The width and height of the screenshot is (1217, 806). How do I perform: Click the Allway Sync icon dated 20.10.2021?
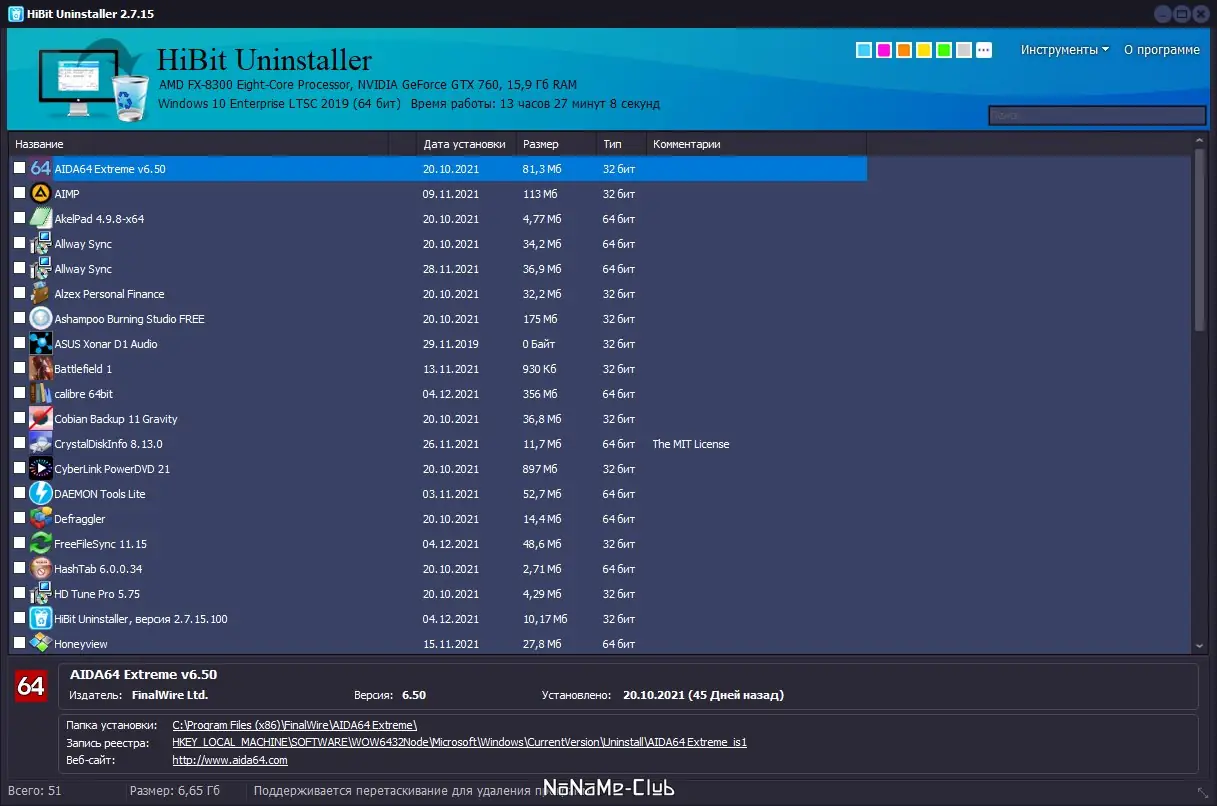click(40, 243)
